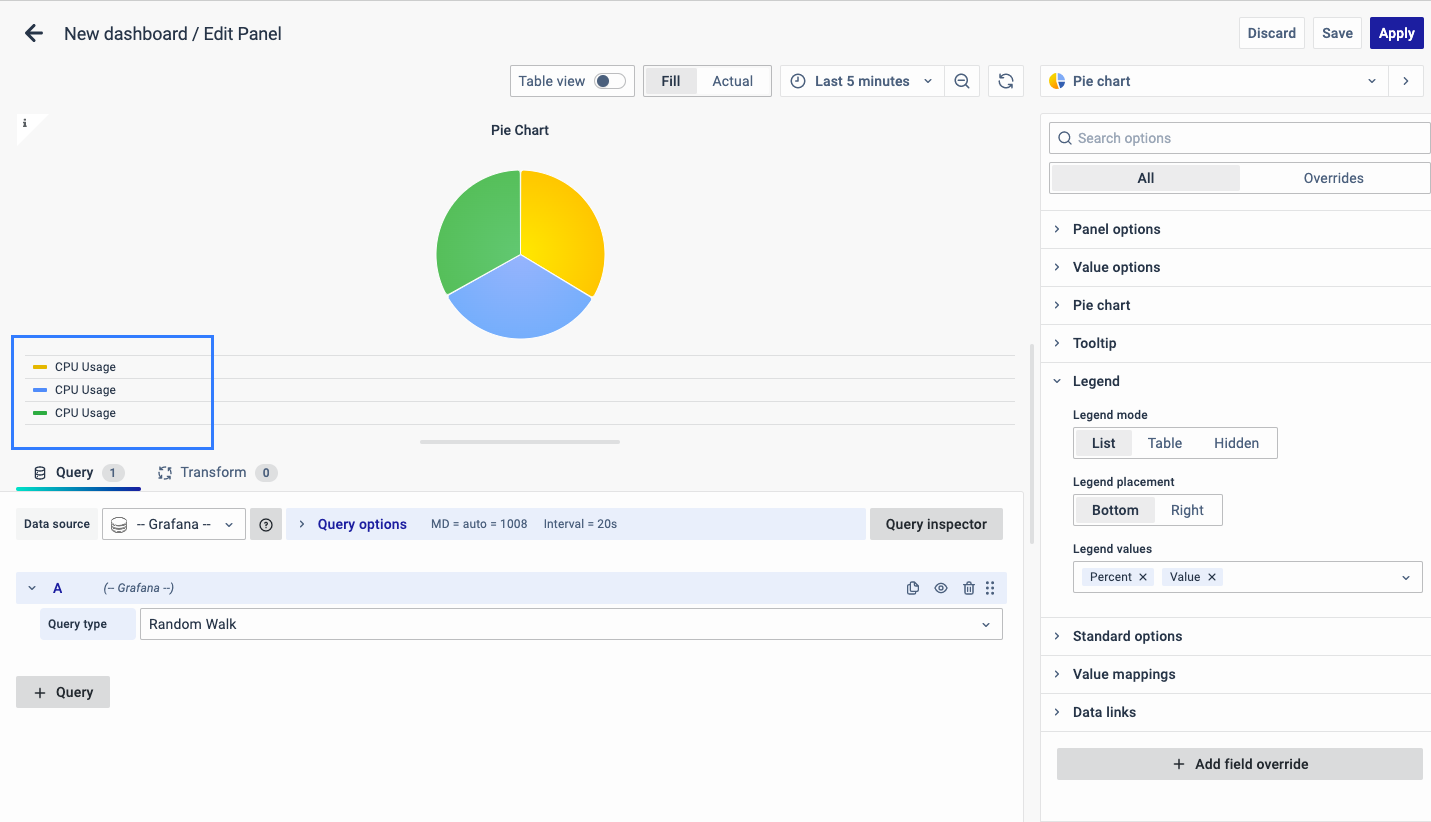The width and height of the screenshot is (1431, 822).
Task: Open the Query inspector
Action: pos(936,524)
